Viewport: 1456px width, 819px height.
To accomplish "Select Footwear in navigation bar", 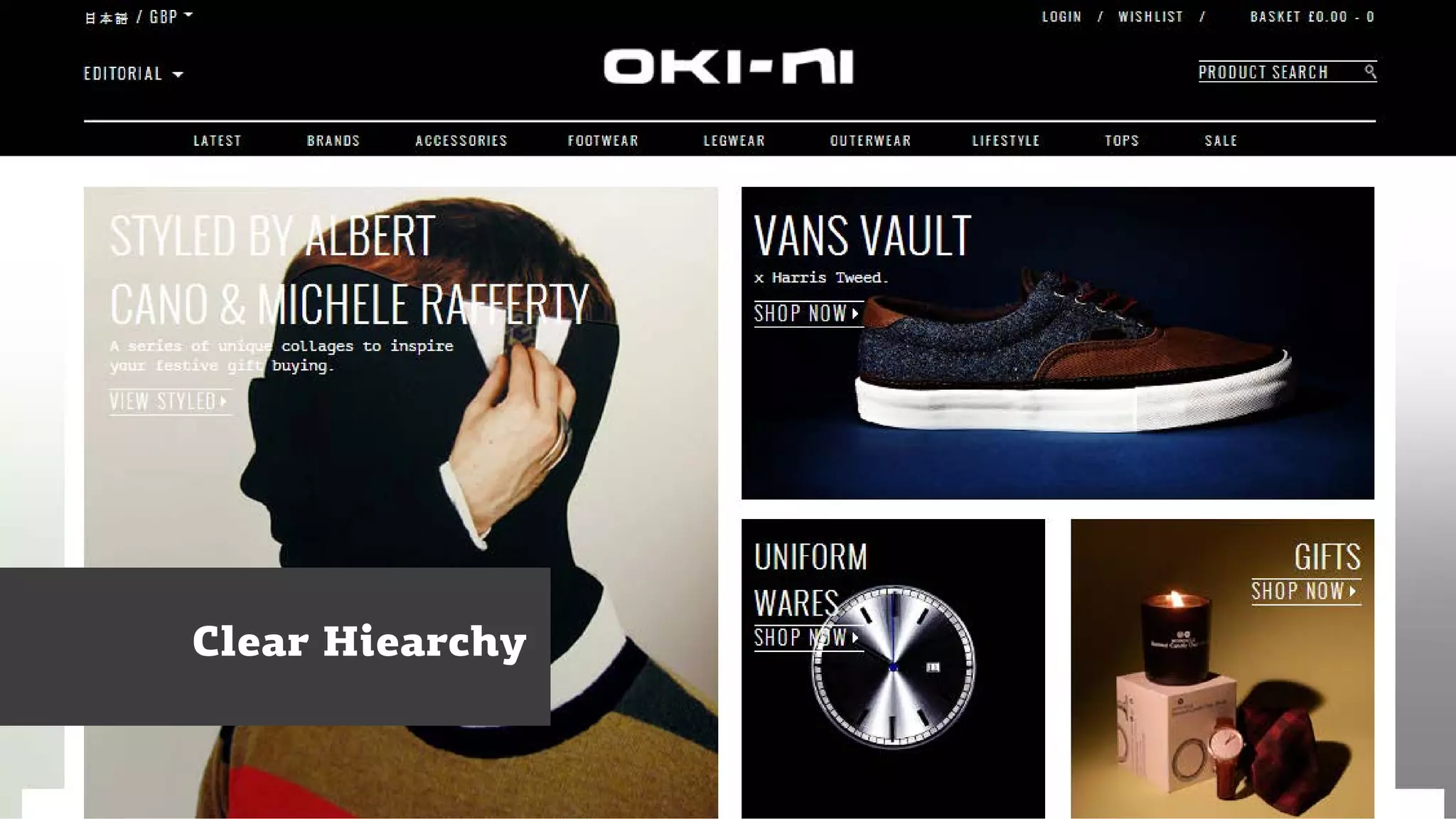I will 603,141.
